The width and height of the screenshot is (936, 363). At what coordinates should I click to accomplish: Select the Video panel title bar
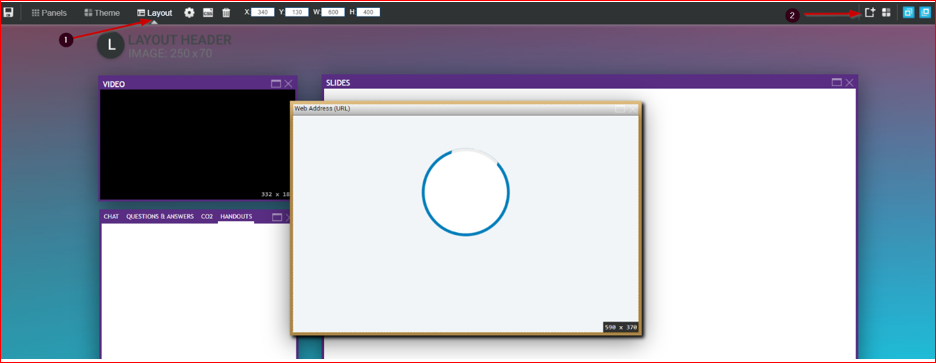197,84
